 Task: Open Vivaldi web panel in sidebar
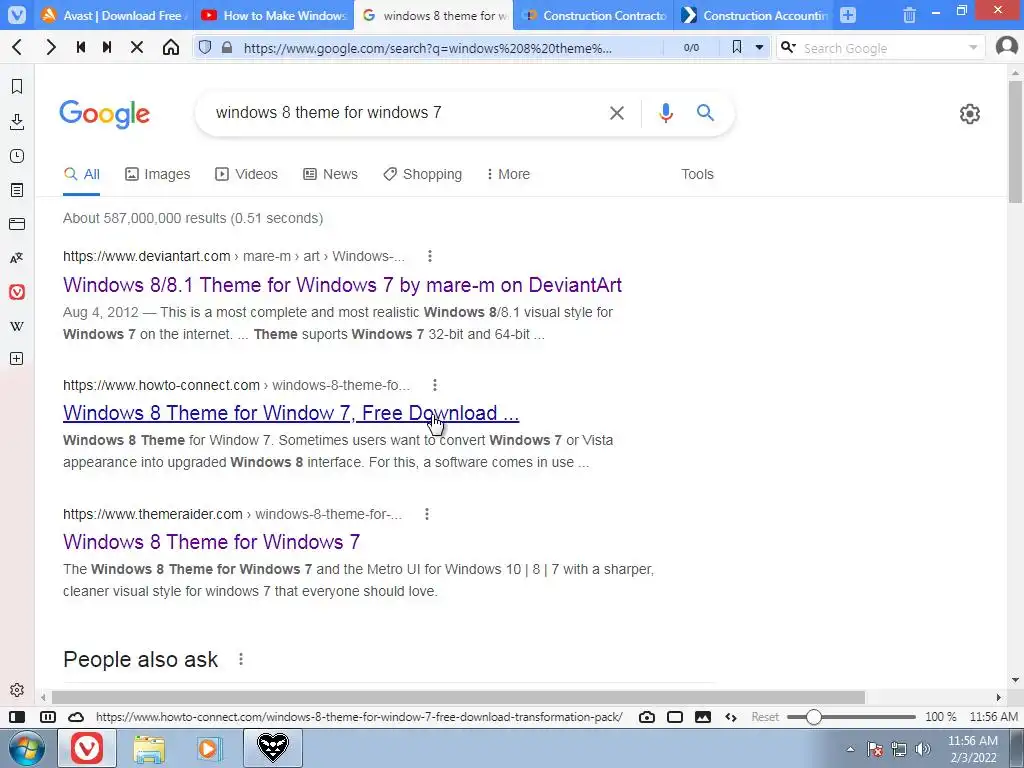(x=17, y=291)
